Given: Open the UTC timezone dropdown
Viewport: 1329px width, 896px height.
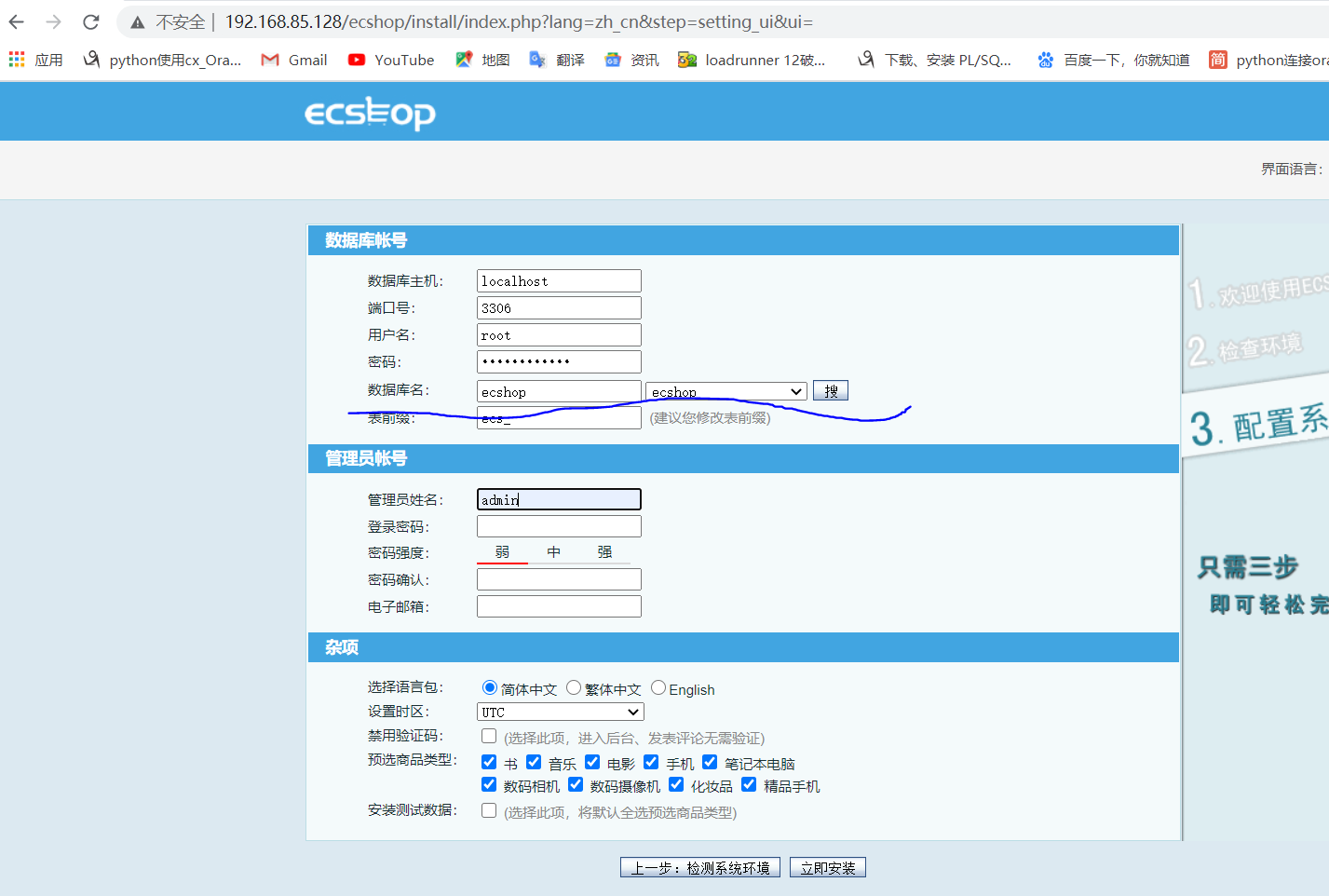Looking at the screenshot, I should point(560,711).
